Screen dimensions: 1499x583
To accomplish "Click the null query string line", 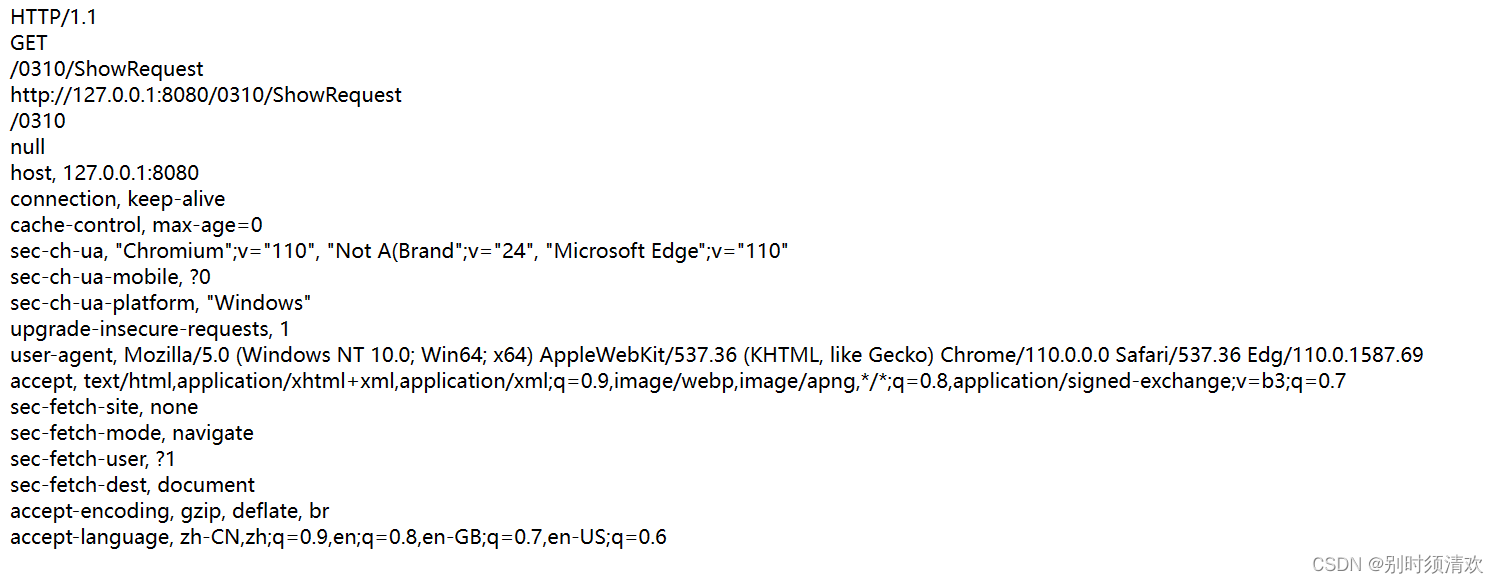I will point(28,147).
